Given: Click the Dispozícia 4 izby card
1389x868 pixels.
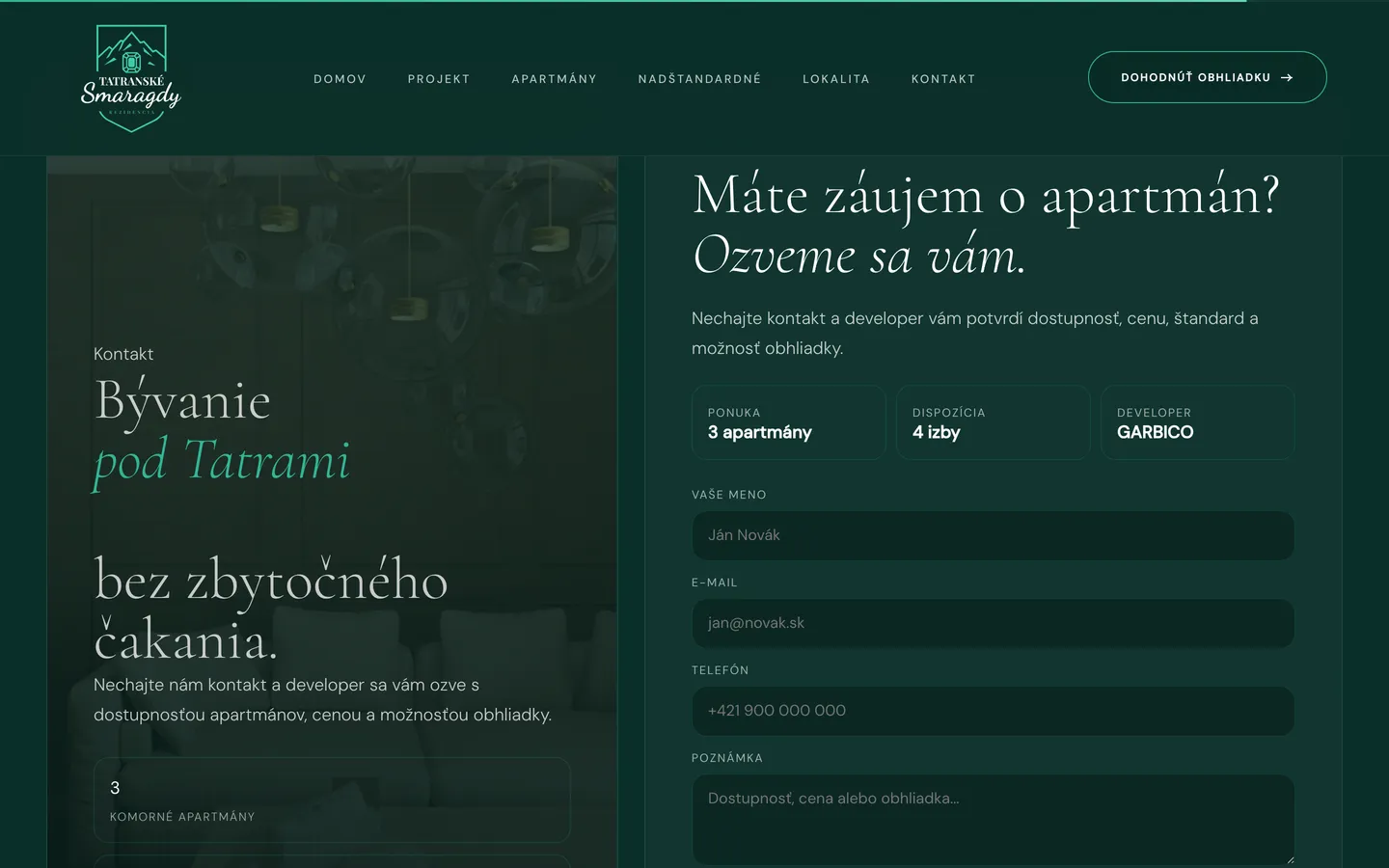Looking at the screenshot, I should (993, 422).
